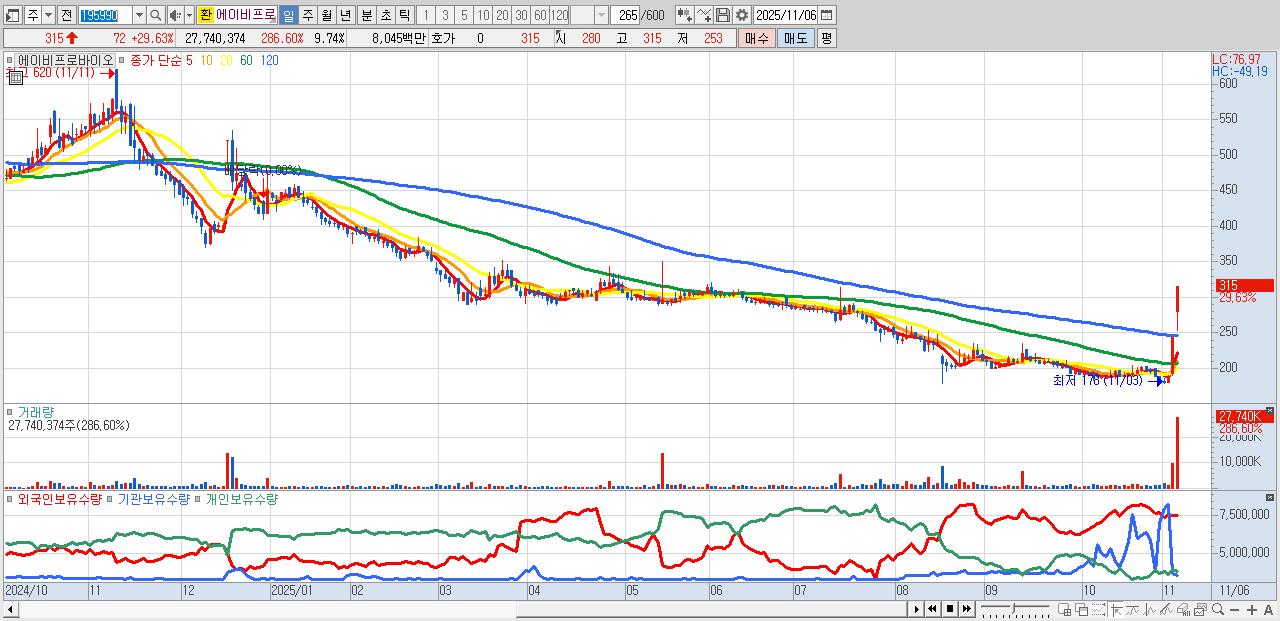Save chart with floppy disk icon
Image resolution: width=1280 pixels, height=621 pixels.
click(x=723, y=15)
